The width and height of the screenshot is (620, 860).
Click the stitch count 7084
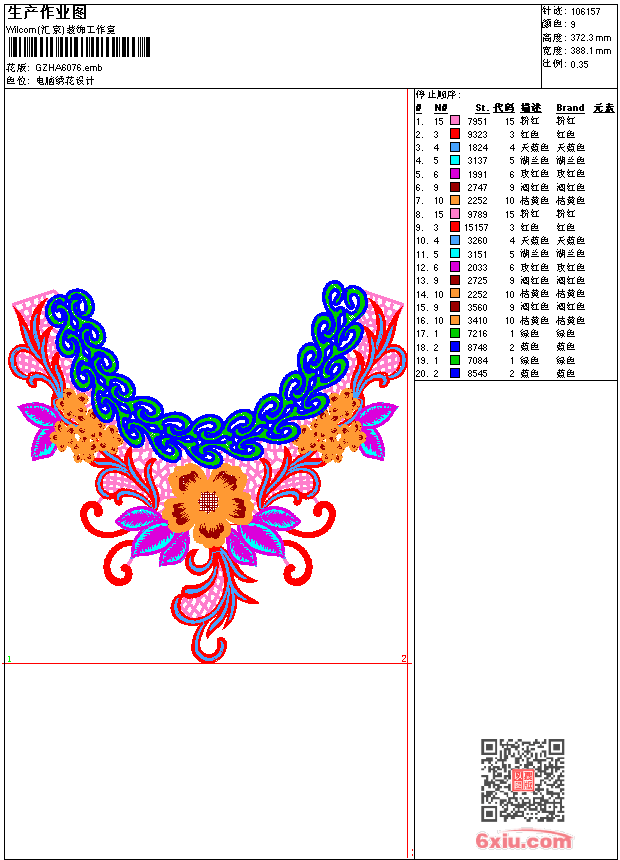point(477,360)
